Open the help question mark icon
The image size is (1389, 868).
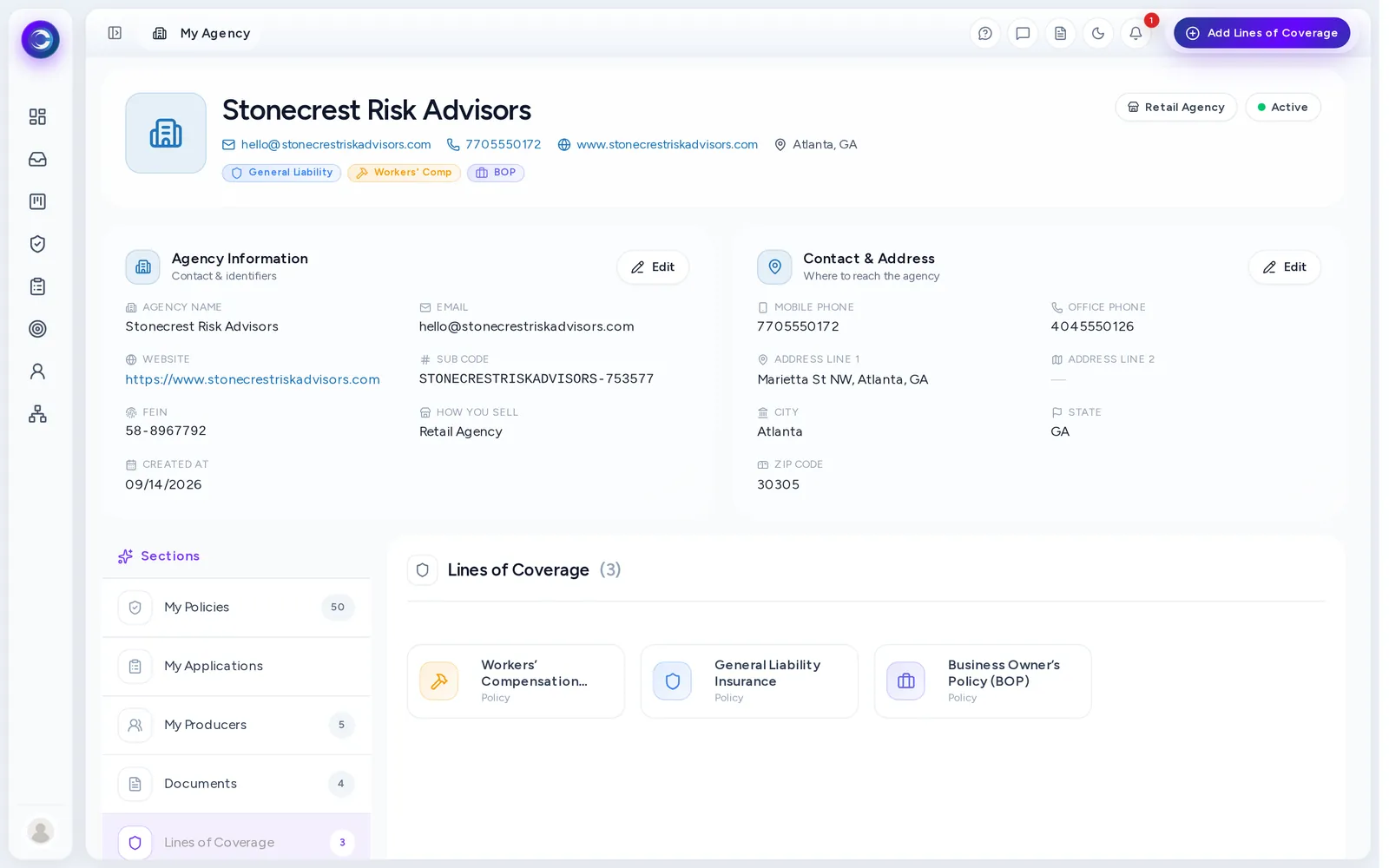pyautogui.click(x=984, y=33)
